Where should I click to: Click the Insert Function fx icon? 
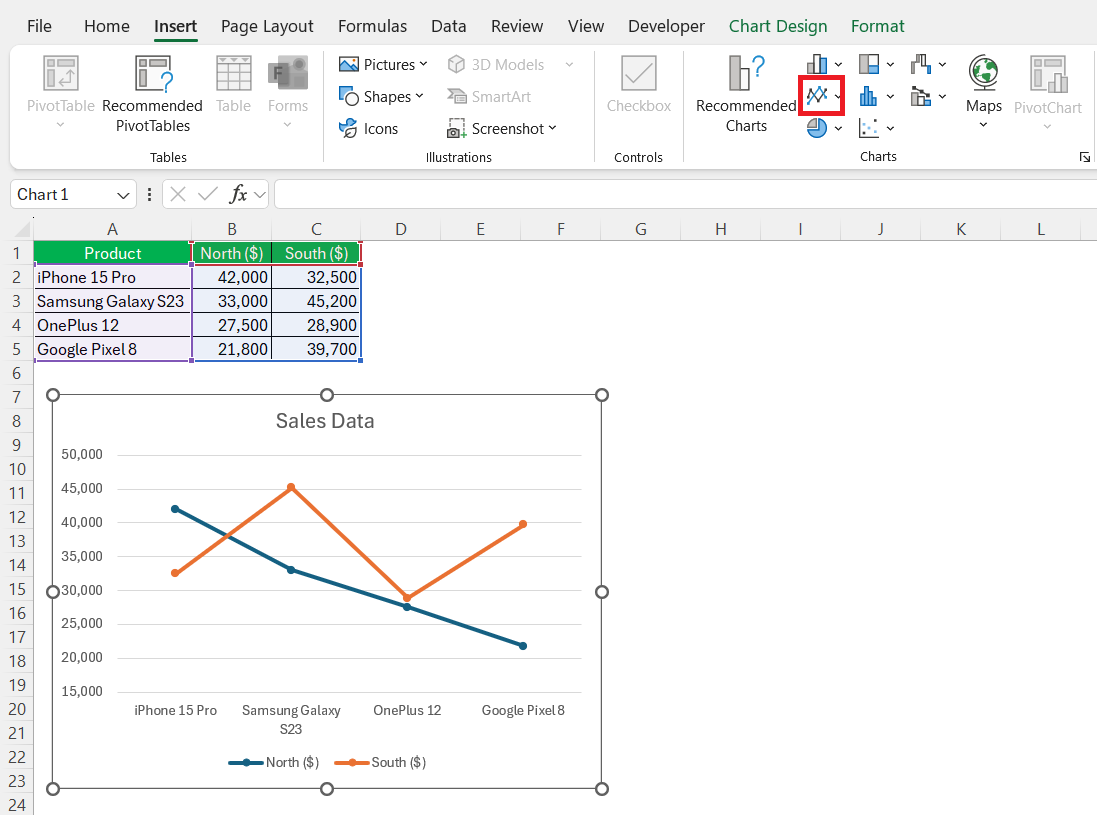(x=239, y=194)
